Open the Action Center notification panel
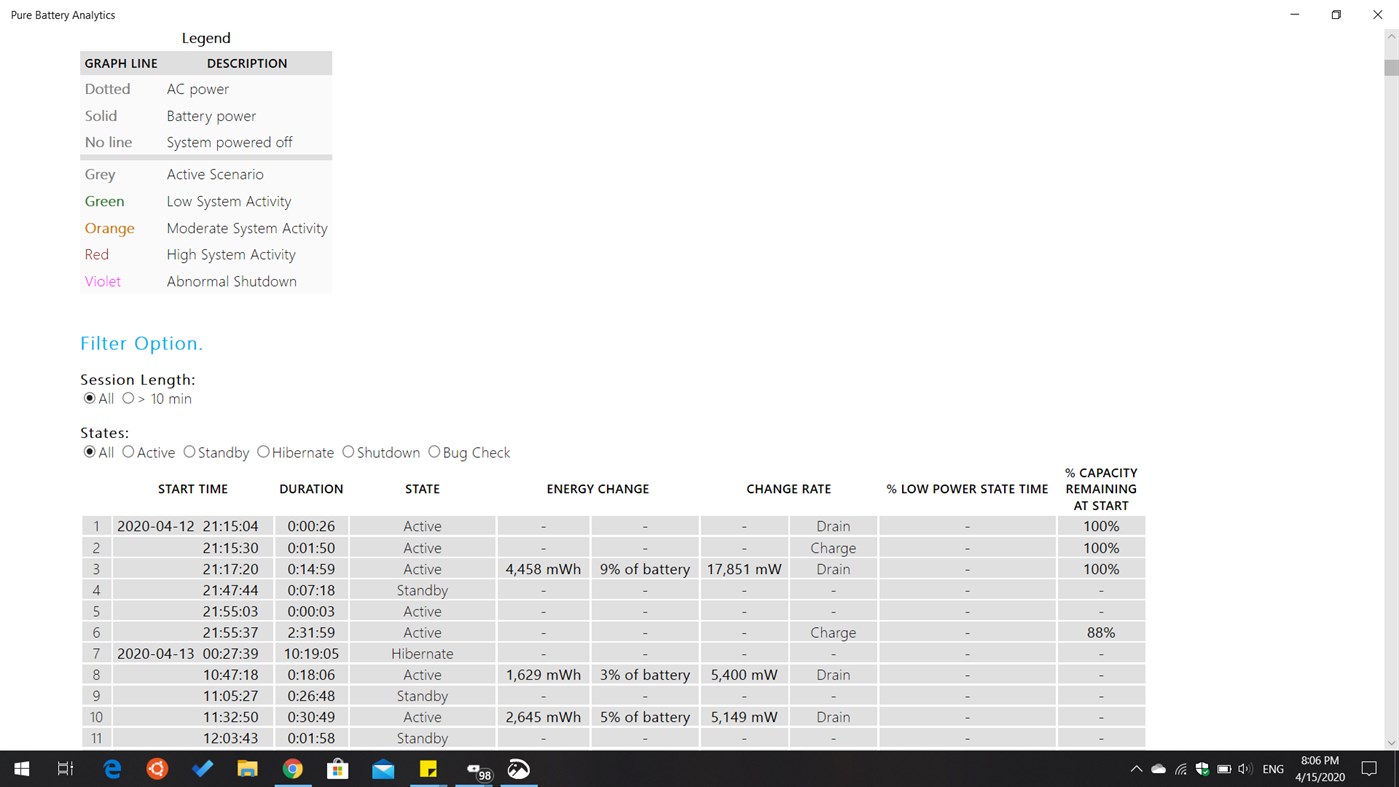This screenshot has width=1399, height=787. tap(1371, 769)
